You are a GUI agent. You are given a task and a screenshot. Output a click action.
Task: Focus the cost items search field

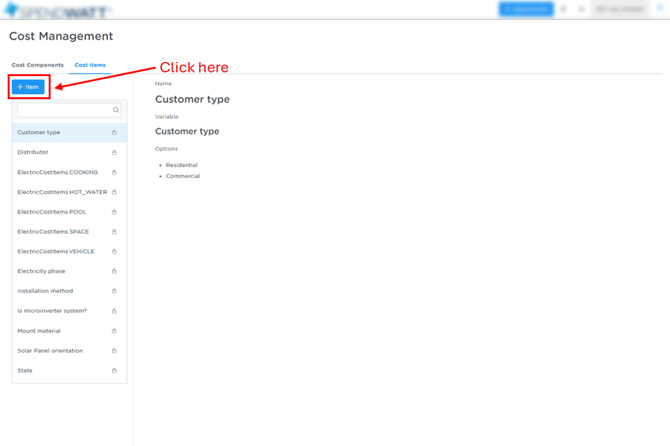[64, 110]
